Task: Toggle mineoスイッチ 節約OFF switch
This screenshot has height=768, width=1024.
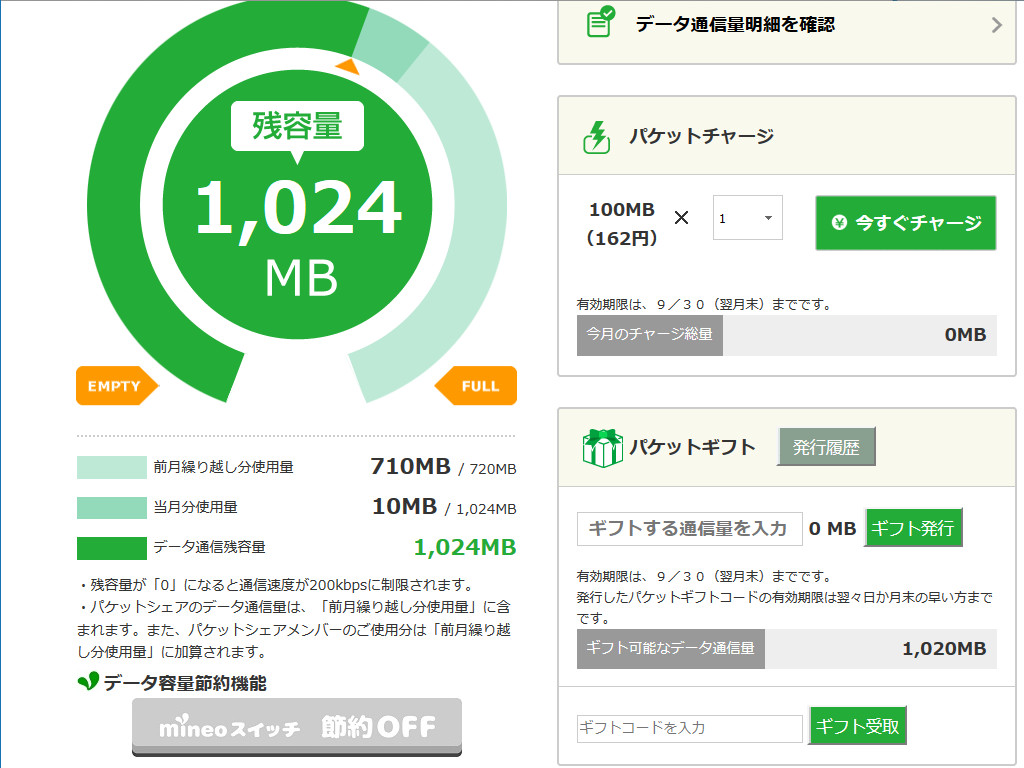Action: 297,727
